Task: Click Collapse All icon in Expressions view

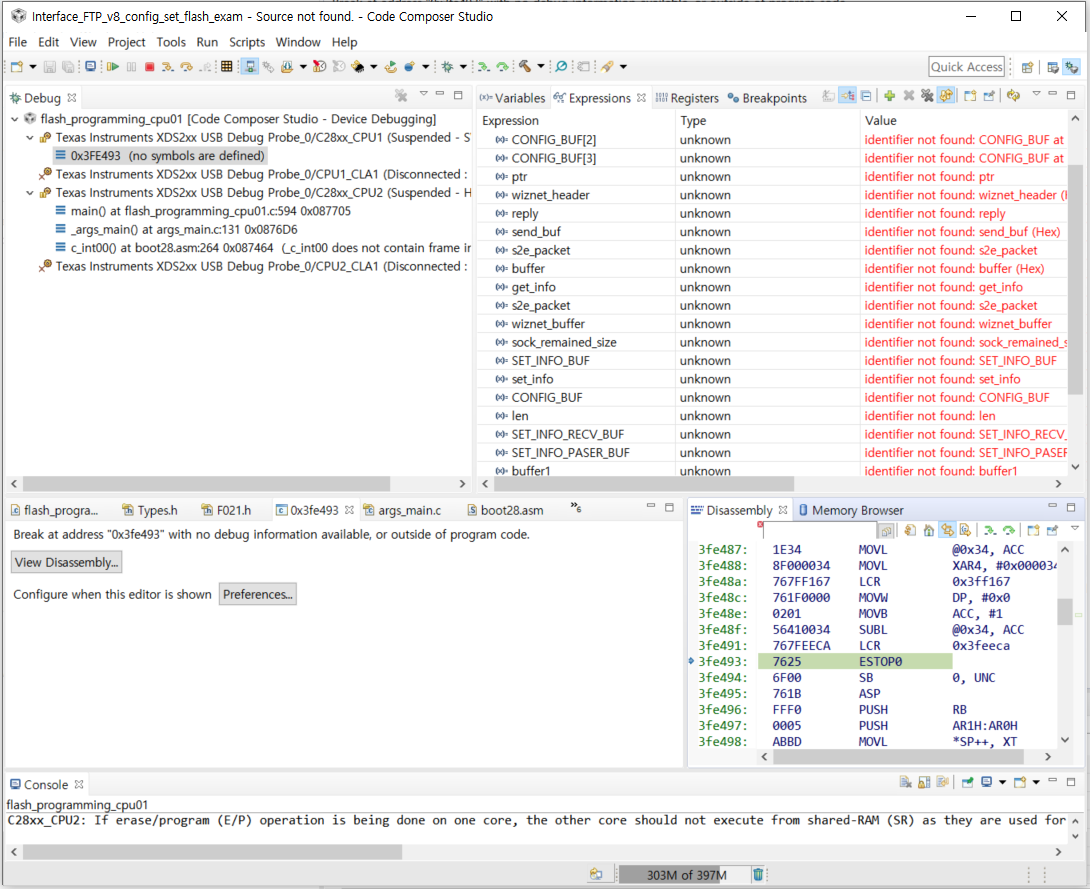Action: click(x=866, y=96)
